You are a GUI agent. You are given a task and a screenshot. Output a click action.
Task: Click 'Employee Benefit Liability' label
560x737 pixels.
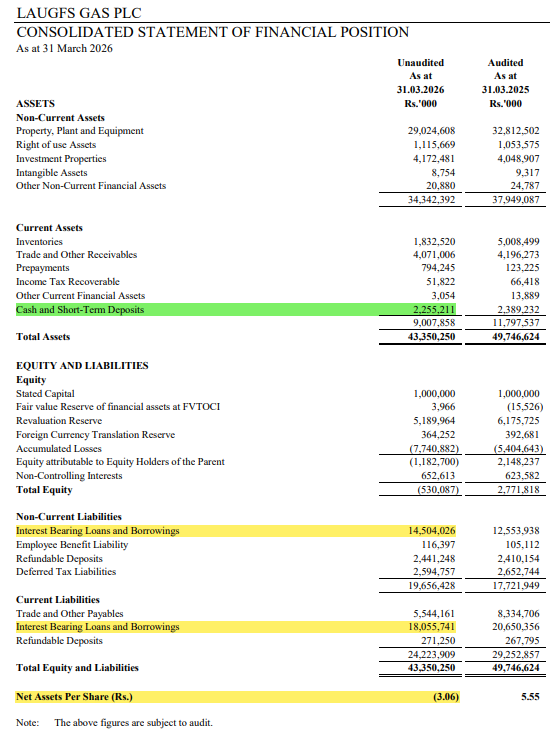pos(72,545)
